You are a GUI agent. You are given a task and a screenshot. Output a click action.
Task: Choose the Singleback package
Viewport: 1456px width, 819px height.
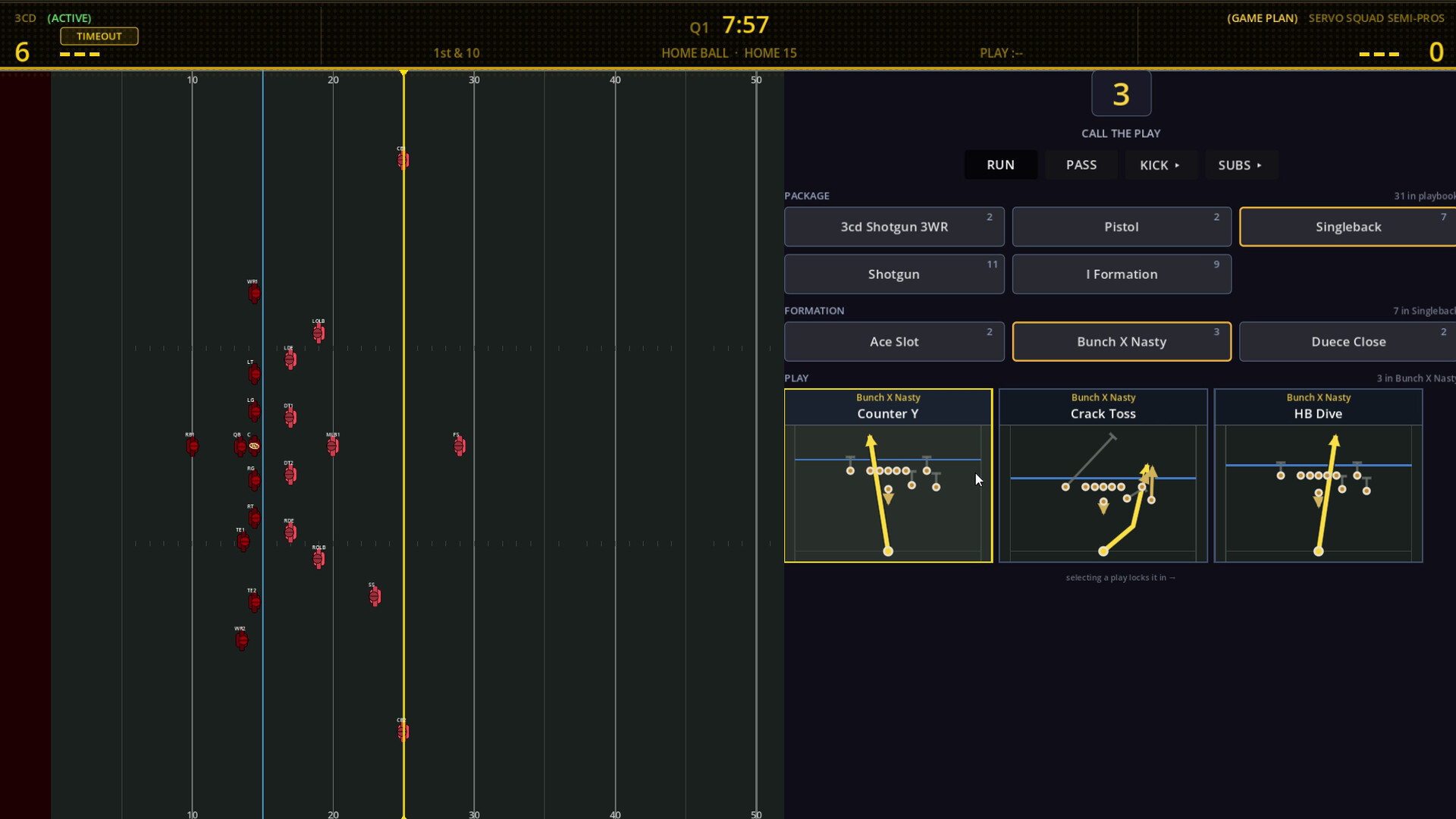coord(1348,227)
